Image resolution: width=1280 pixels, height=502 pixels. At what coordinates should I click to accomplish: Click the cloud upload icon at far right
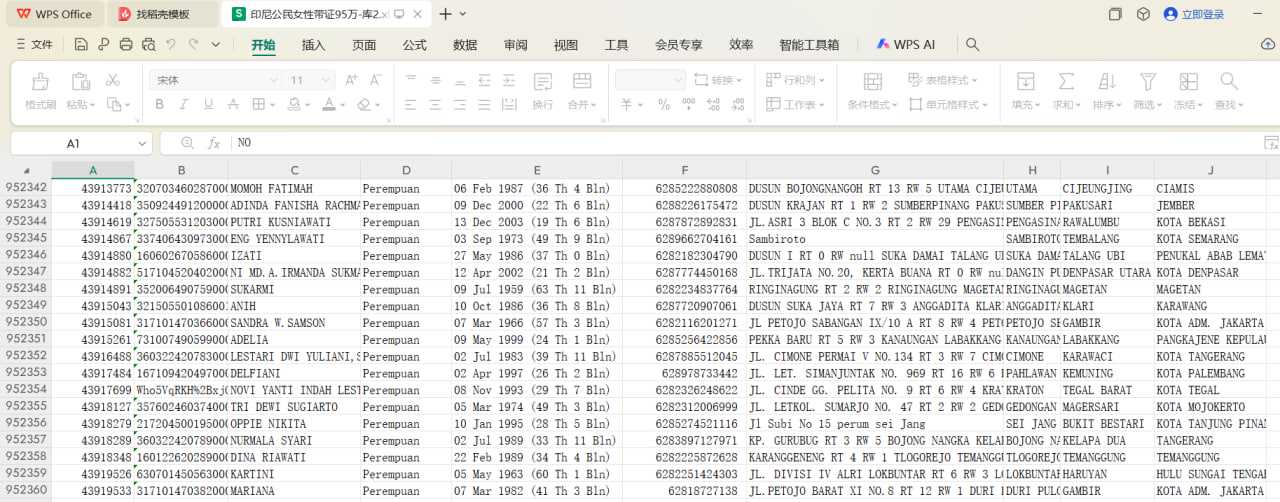[x=1268, y=45]
